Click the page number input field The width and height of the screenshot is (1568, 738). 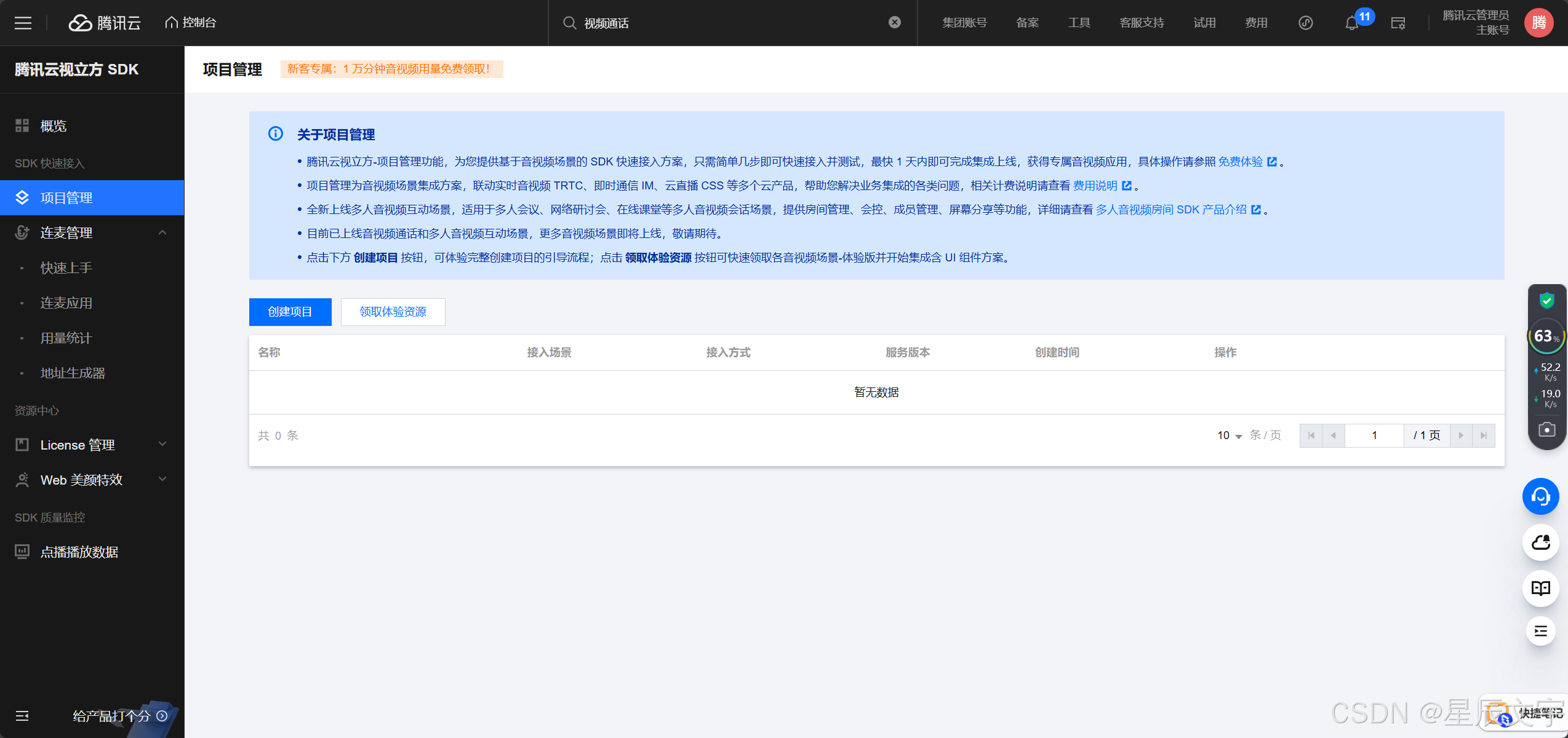pos(1374,435)
